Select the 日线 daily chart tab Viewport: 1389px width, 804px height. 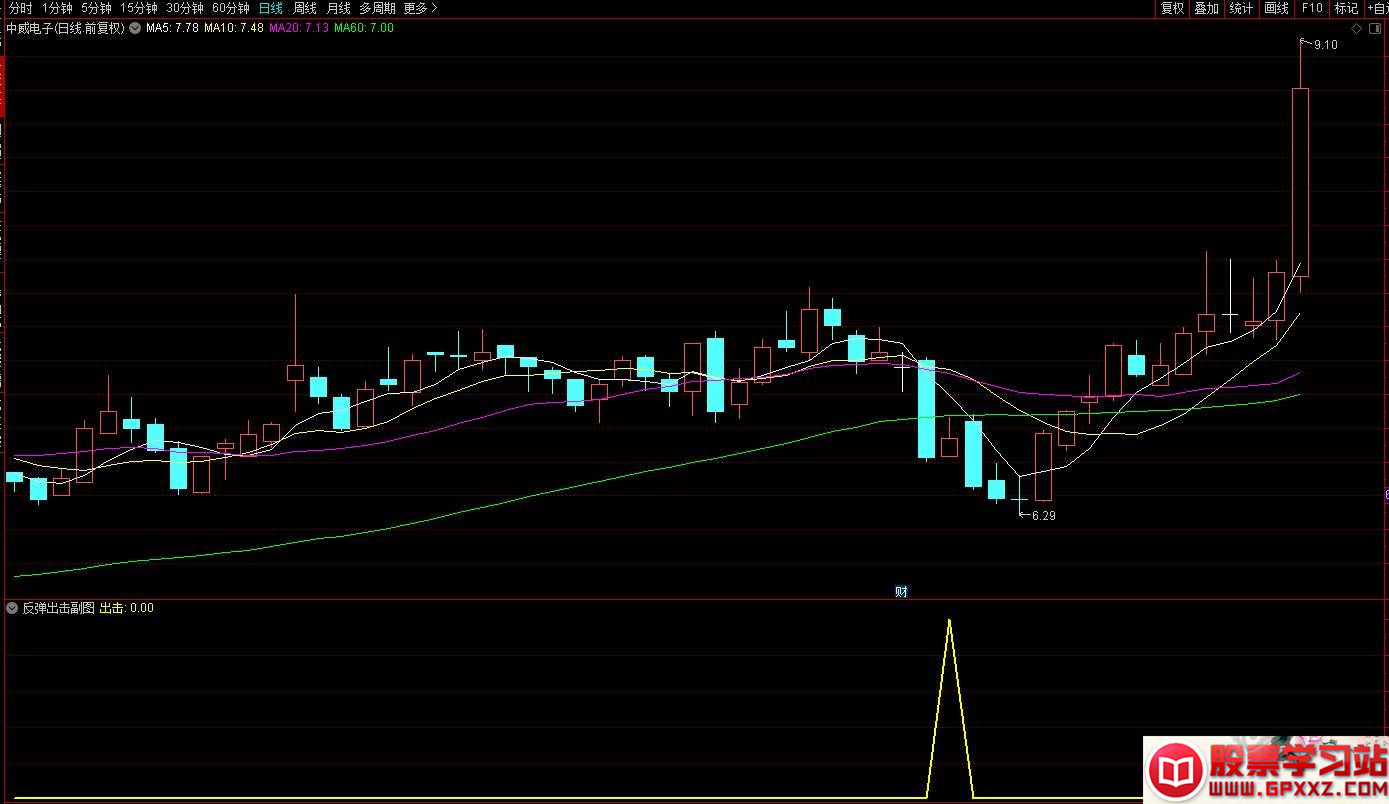coord(271,8)
